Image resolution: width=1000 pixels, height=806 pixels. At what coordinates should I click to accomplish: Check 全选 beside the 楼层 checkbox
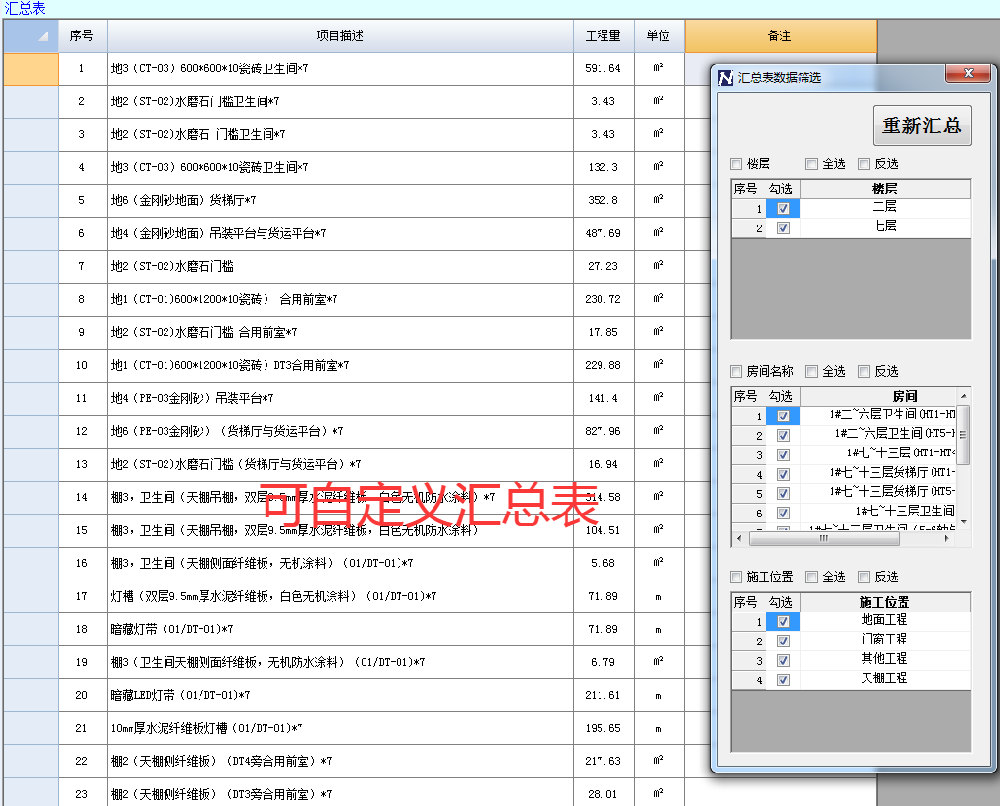pos(811,165)
